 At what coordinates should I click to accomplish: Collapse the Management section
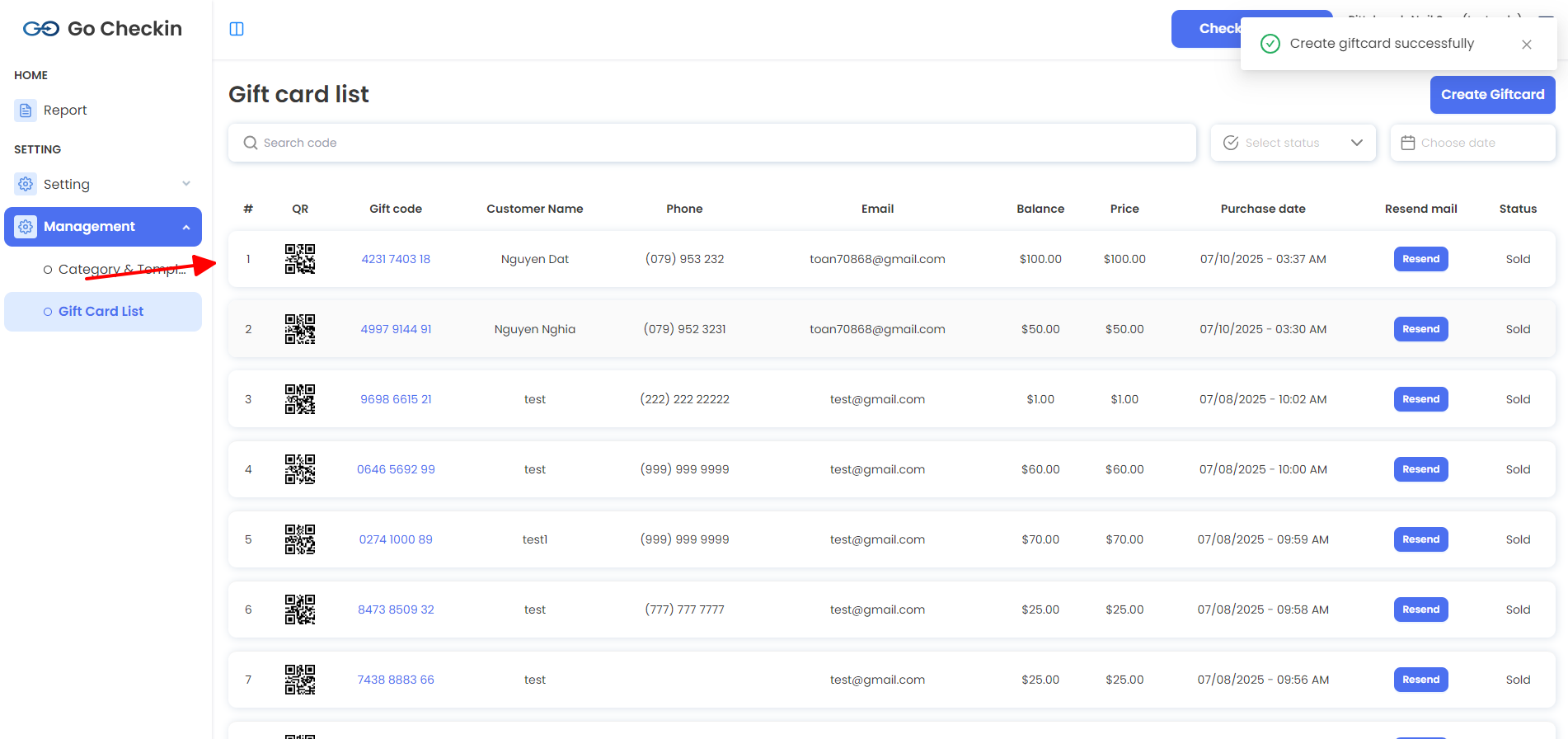tap(186, 227)
